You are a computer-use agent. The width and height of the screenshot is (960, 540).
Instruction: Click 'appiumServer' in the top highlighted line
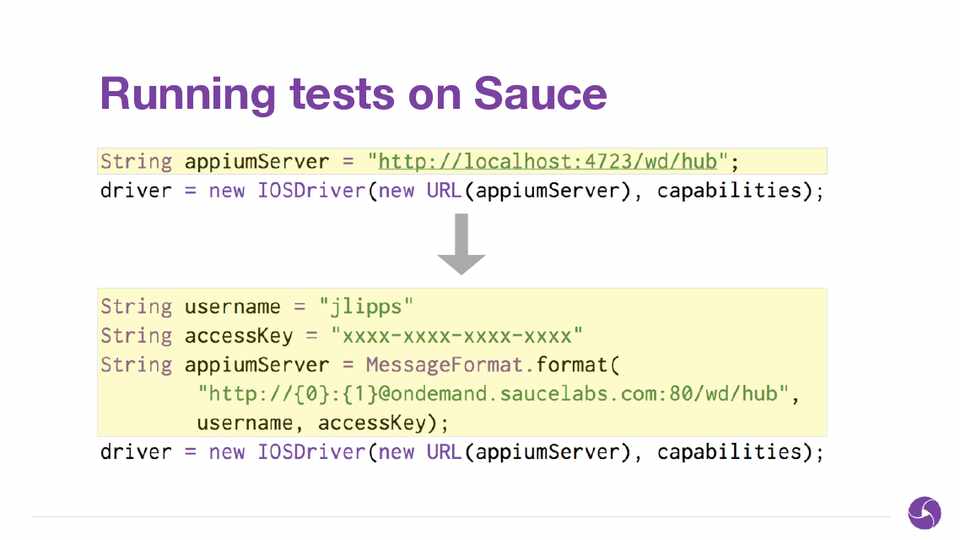256,162
